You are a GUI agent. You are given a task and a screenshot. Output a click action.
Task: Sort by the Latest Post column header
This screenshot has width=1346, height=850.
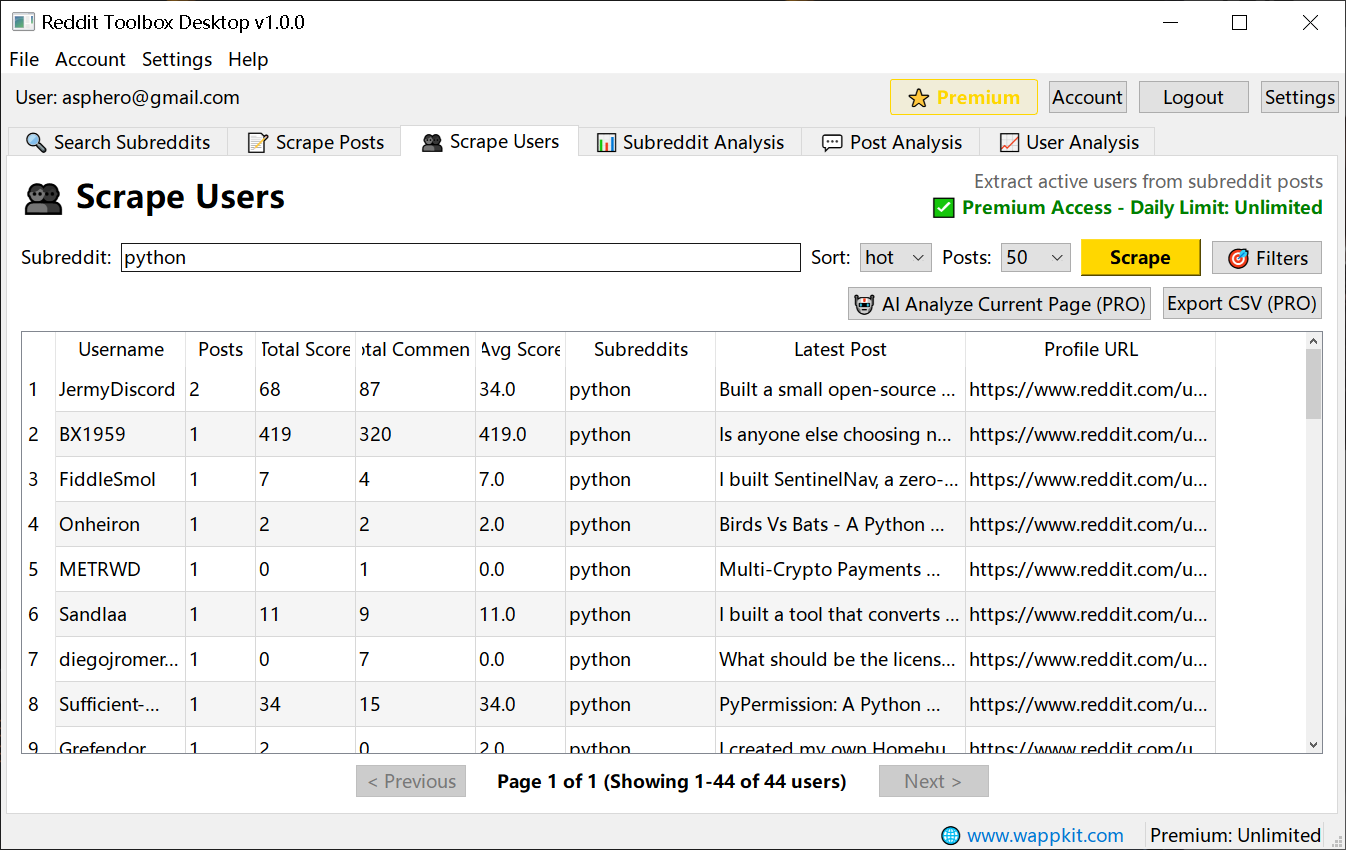pos(841,349)
